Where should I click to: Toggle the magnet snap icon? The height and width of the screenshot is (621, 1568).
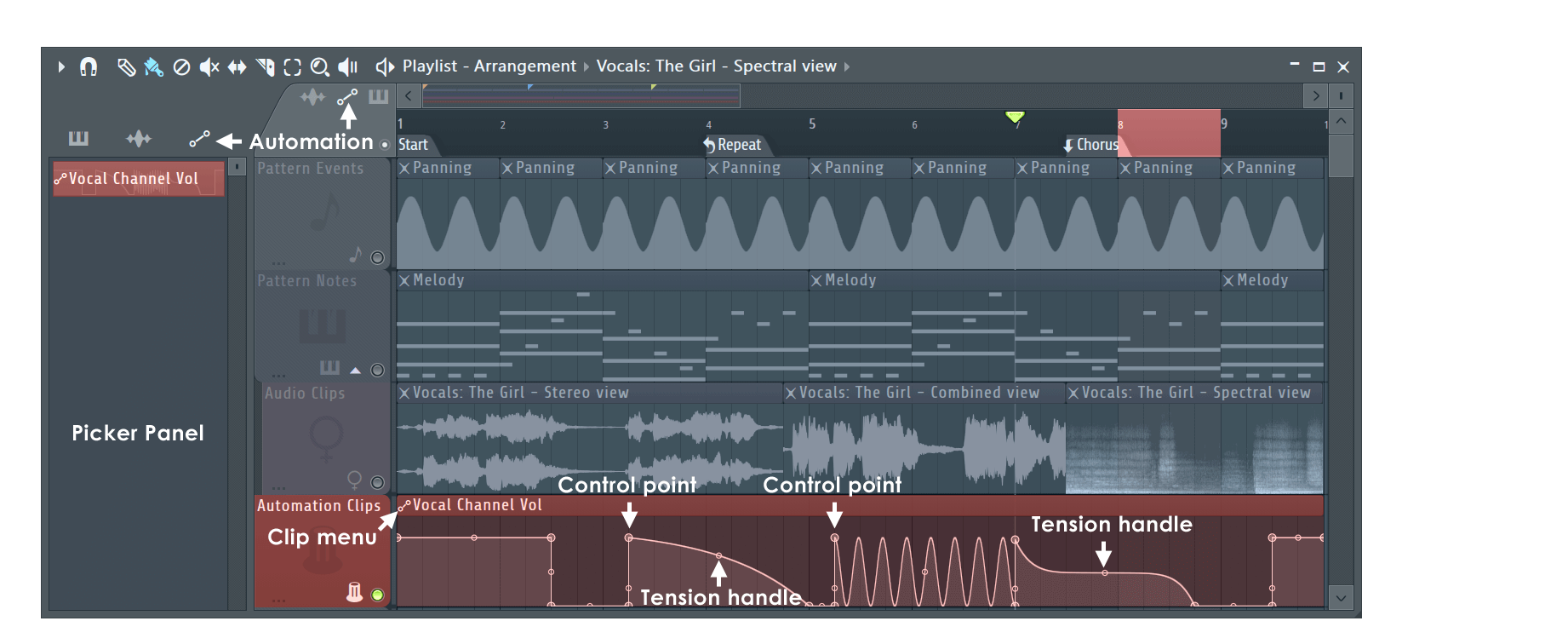click(x=89, y=66)
